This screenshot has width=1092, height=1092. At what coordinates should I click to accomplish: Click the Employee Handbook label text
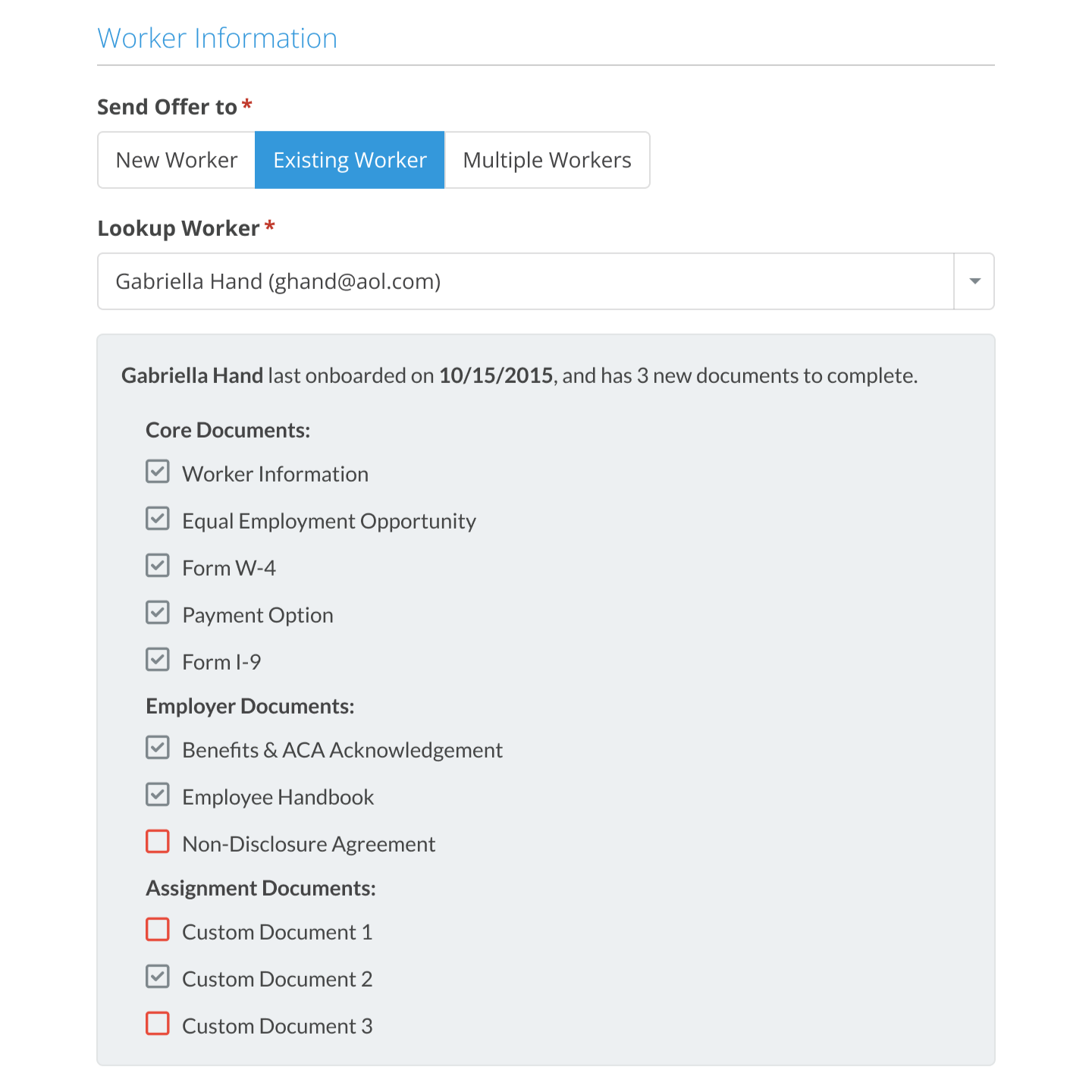coord(278,797)
